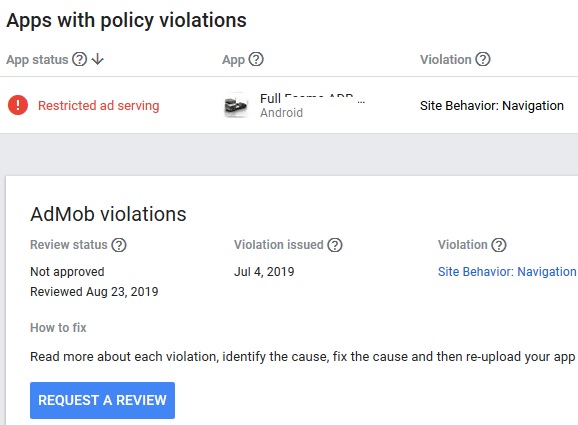Image resolution: width=578 pixels, height=425 pixels.
Task: Click the red restricted ad serving alert icon
Action: click(x=18, y=105)
